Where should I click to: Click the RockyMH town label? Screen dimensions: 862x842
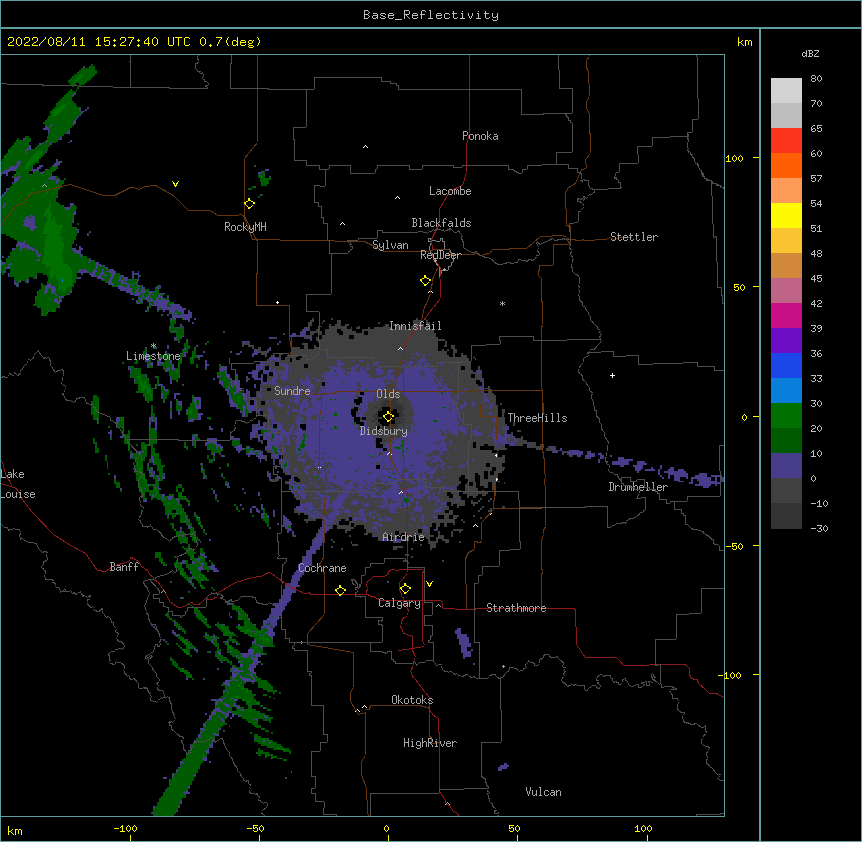coord(245,227)
